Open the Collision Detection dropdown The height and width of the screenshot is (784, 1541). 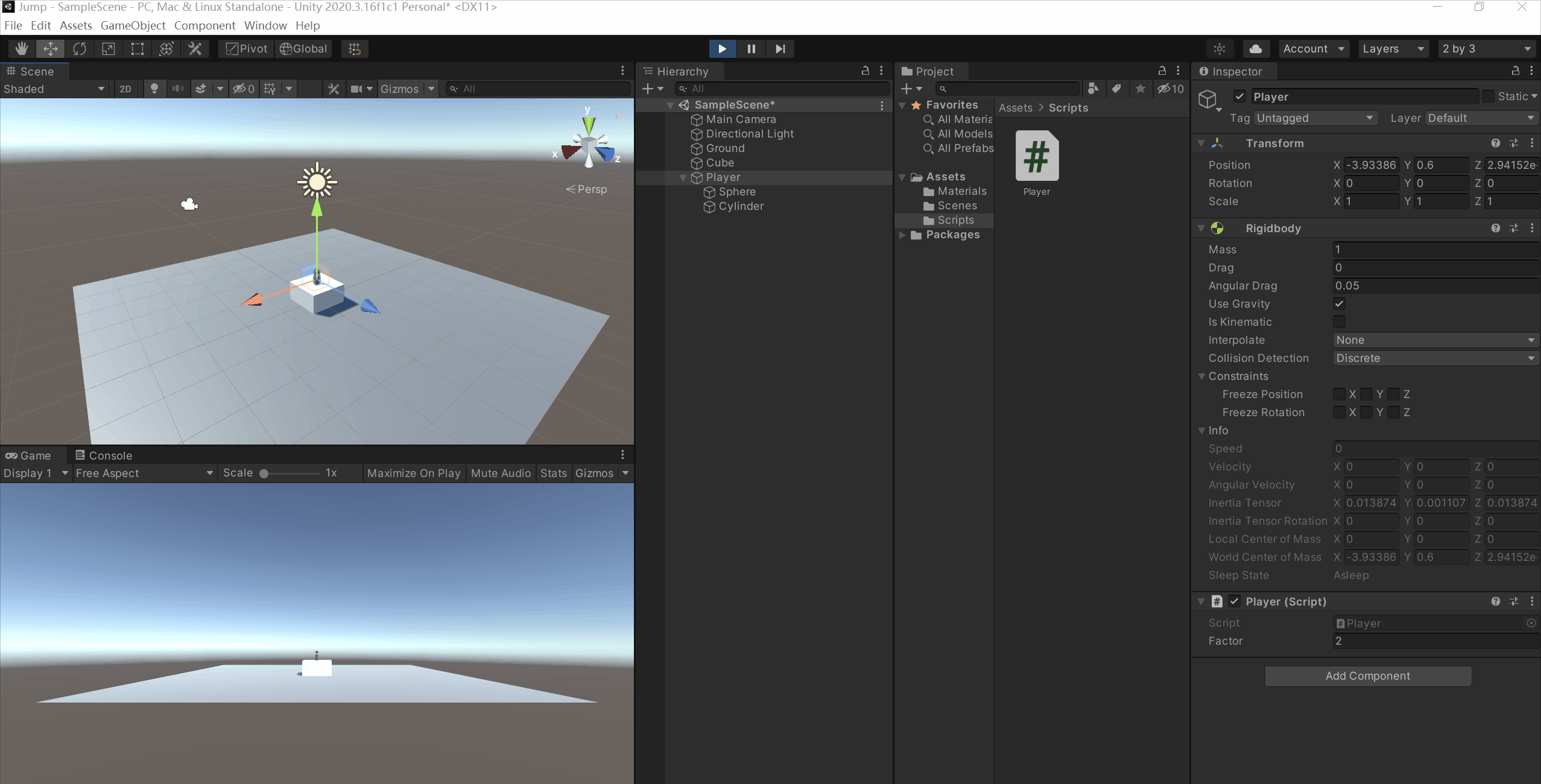1434,358
